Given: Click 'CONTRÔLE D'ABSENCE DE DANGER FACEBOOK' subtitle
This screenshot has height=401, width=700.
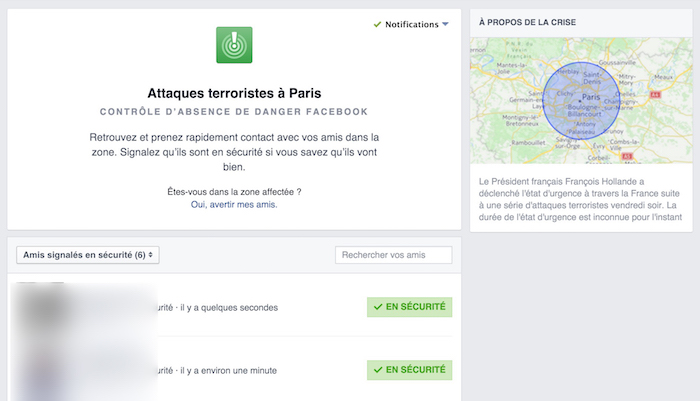Looking at the screenshot, I should (x=234, y=112).
